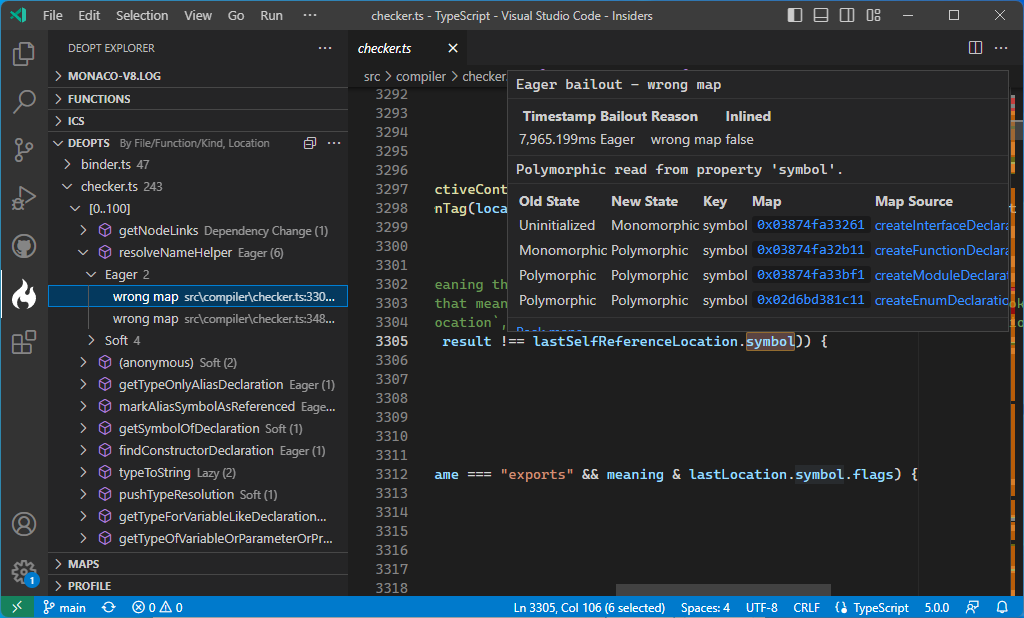Open the Deopt Explorer flame icon
This screenshot has height=618, width=1024.
(24, 295)
